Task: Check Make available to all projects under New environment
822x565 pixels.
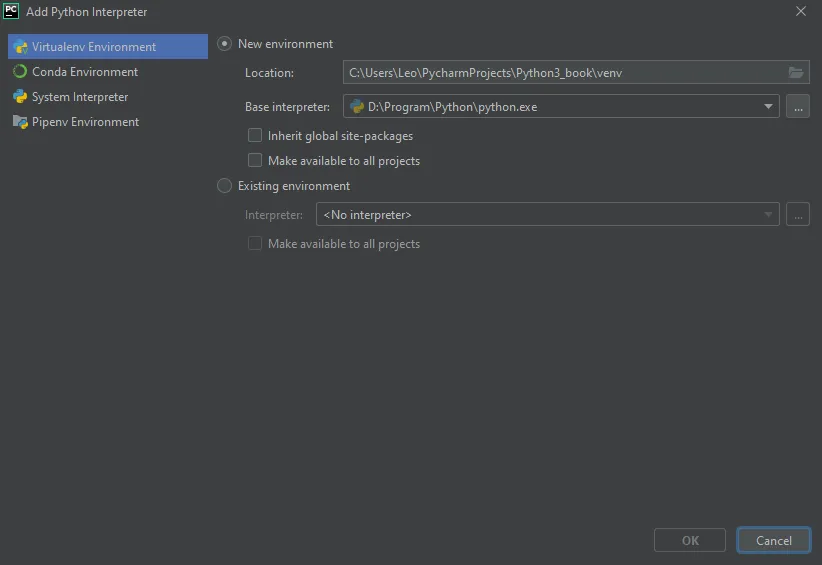Action: [255, 161]
